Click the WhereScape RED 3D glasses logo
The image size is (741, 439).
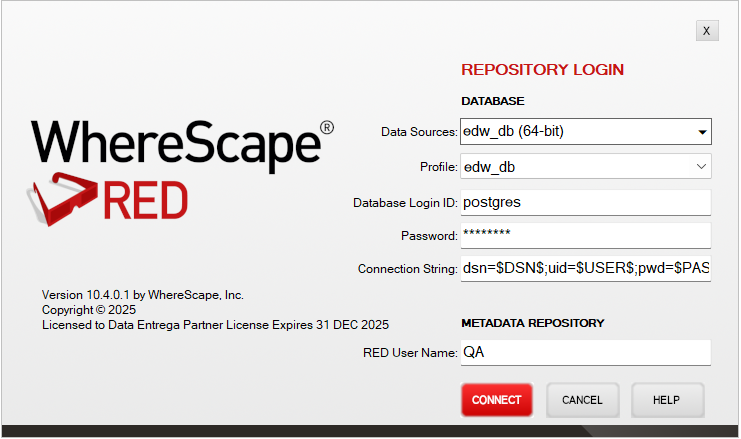point(61,199)
